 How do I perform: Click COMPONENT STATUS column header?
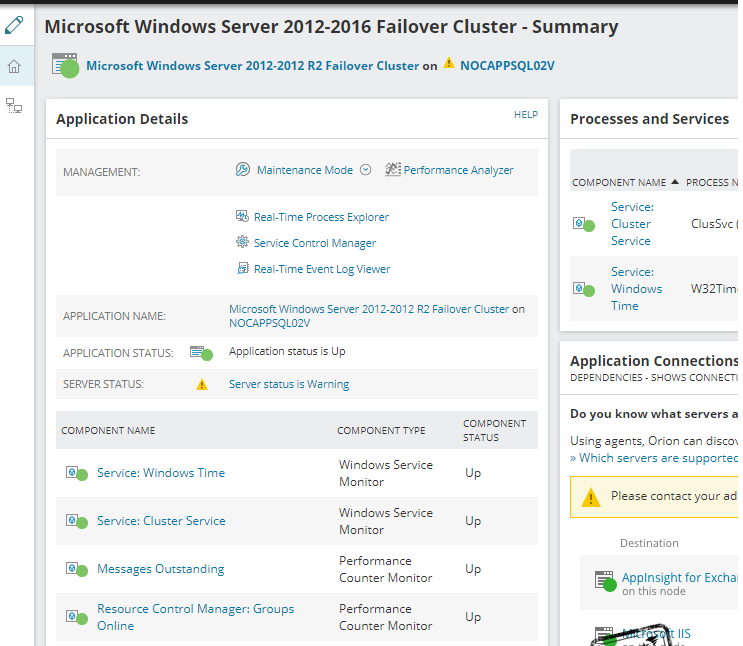pyautogui.click(x=494, y=430)
